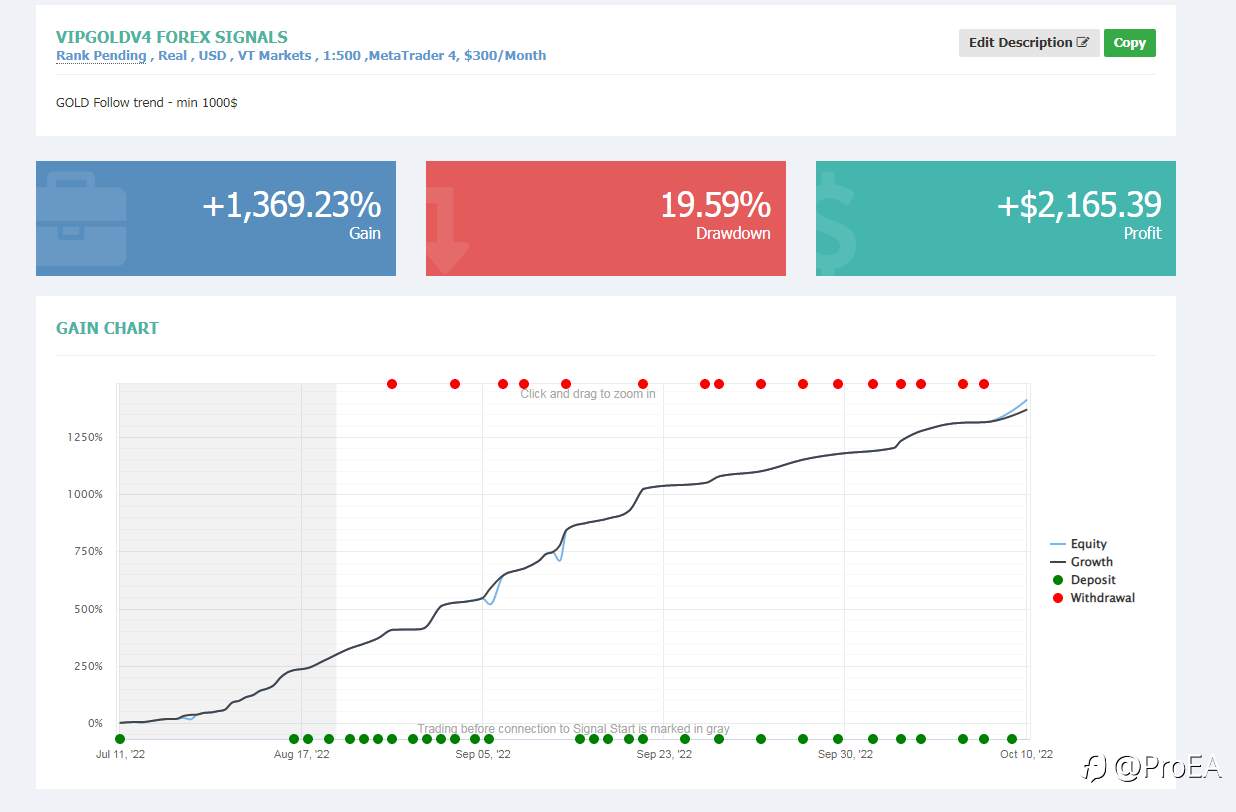Click the last green deposit marker near Oct 10
This screenshot has width=1236, height=812.
tap(1012, 739)
